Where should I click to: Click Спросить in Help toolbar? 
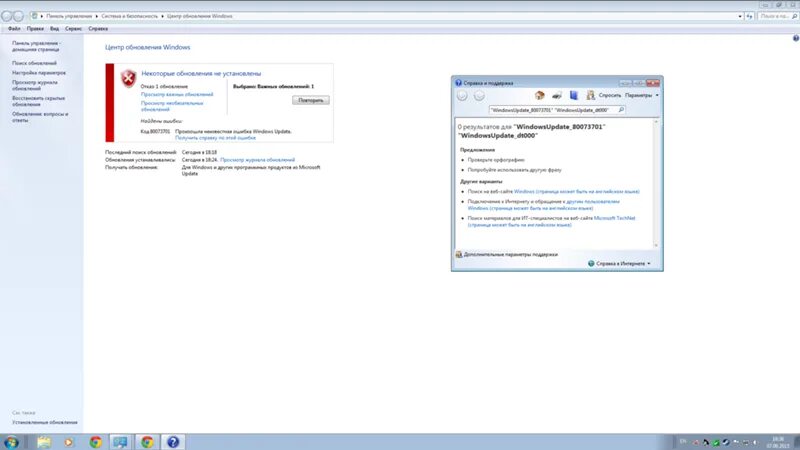click(609, 95)
